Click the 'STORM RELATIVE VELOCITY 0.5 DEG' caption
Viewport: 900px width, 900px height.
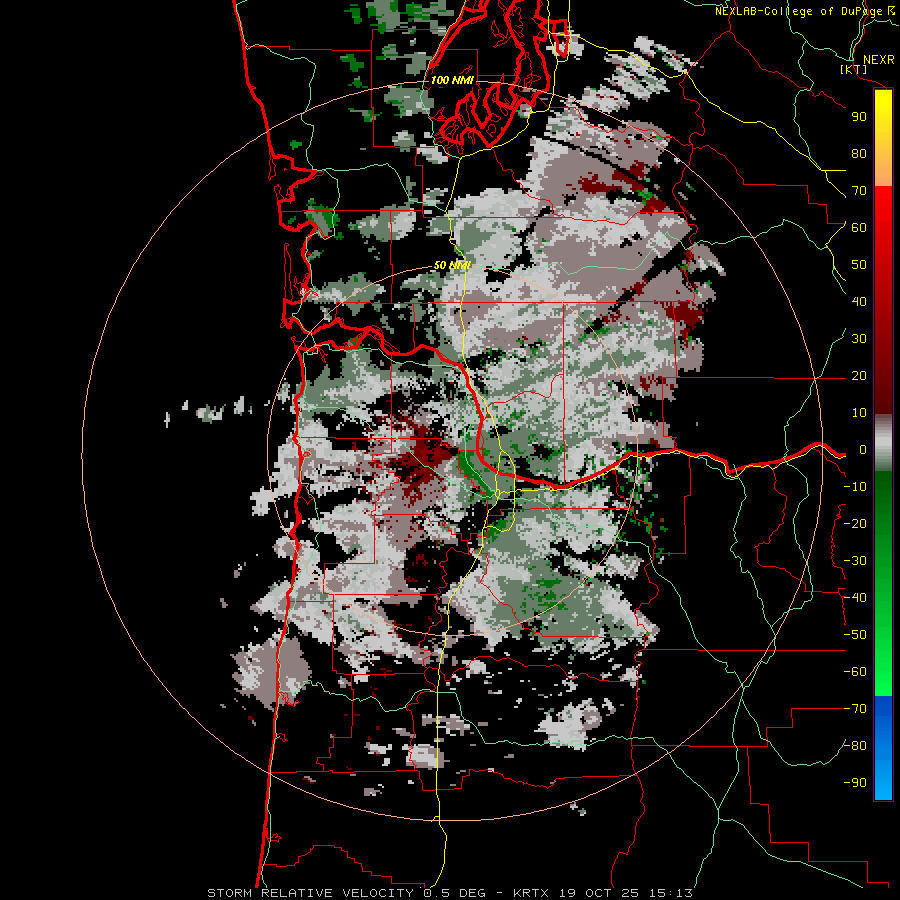click(x=346, y=893)
